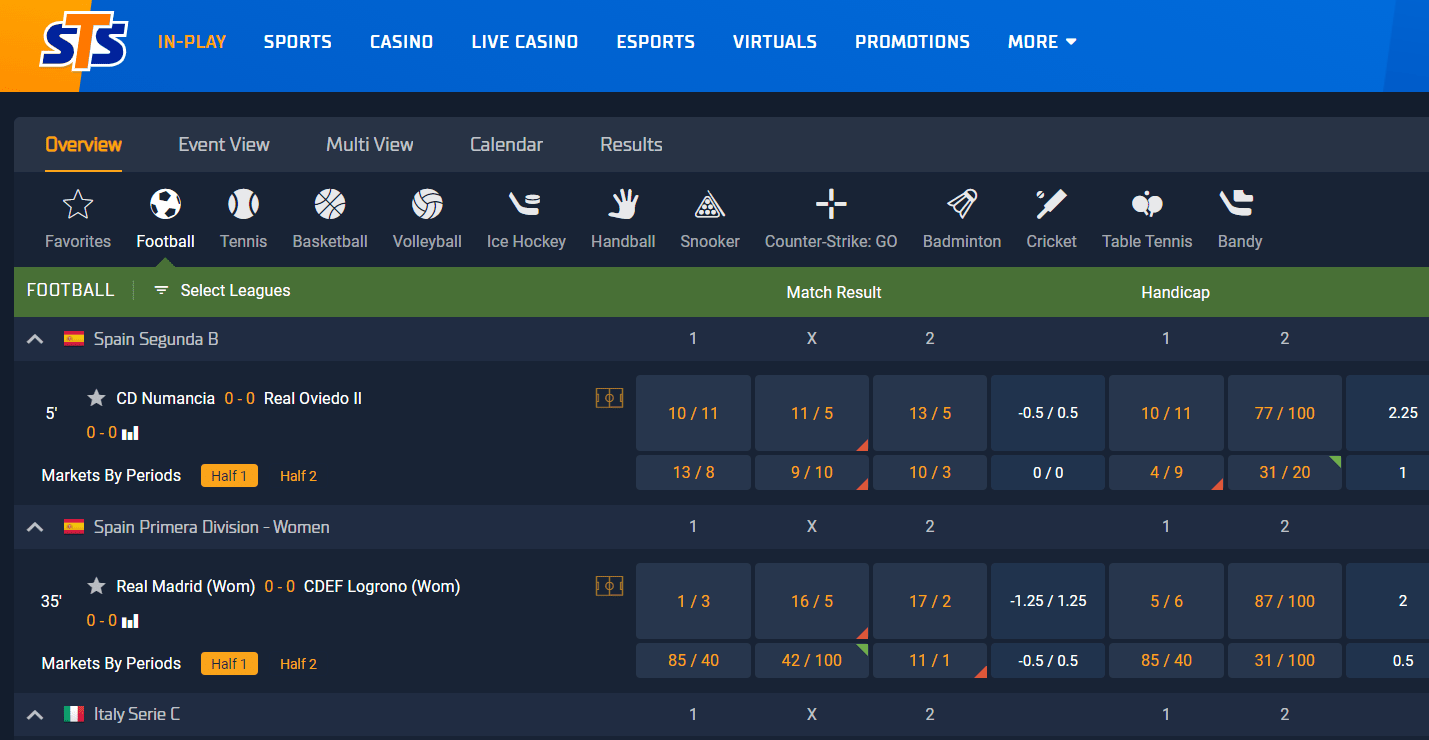1429x740 pixels.
Task: Toggle Half 2 for Real Madrid (Wom) match
Action: tap(298, 663)
